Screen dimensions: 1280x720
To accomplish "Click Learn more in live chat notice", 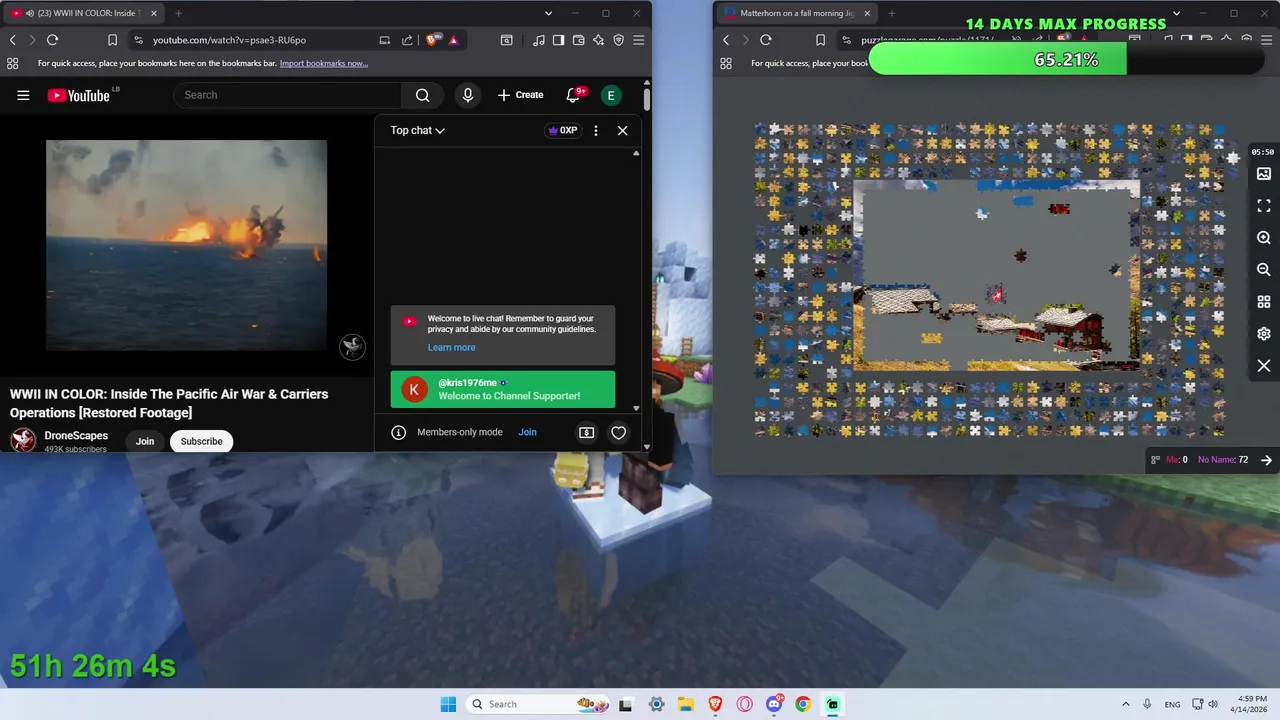I will click(451, 347).
